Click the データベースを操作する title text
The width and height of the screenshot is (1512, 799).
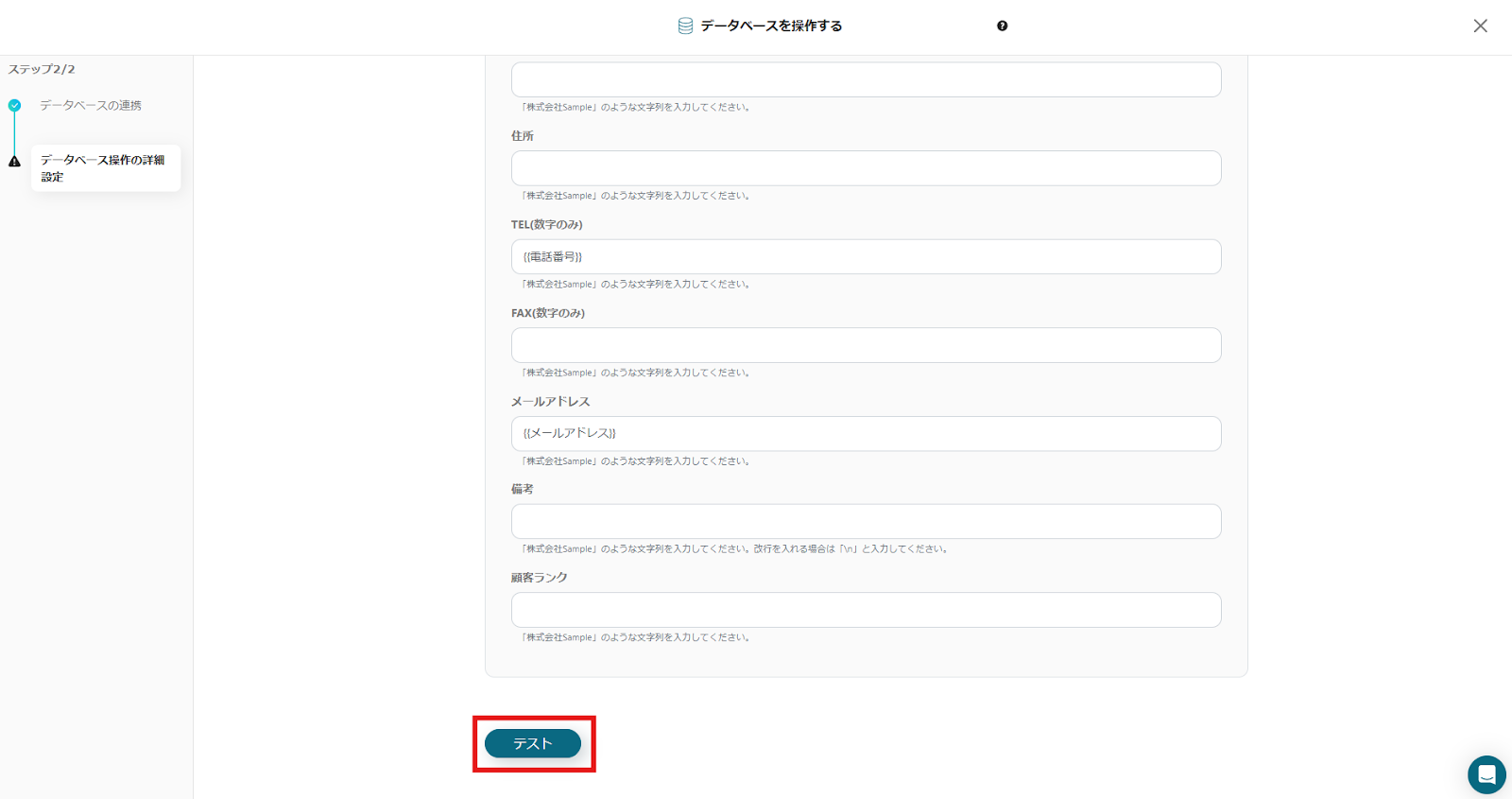coord(771,26)
